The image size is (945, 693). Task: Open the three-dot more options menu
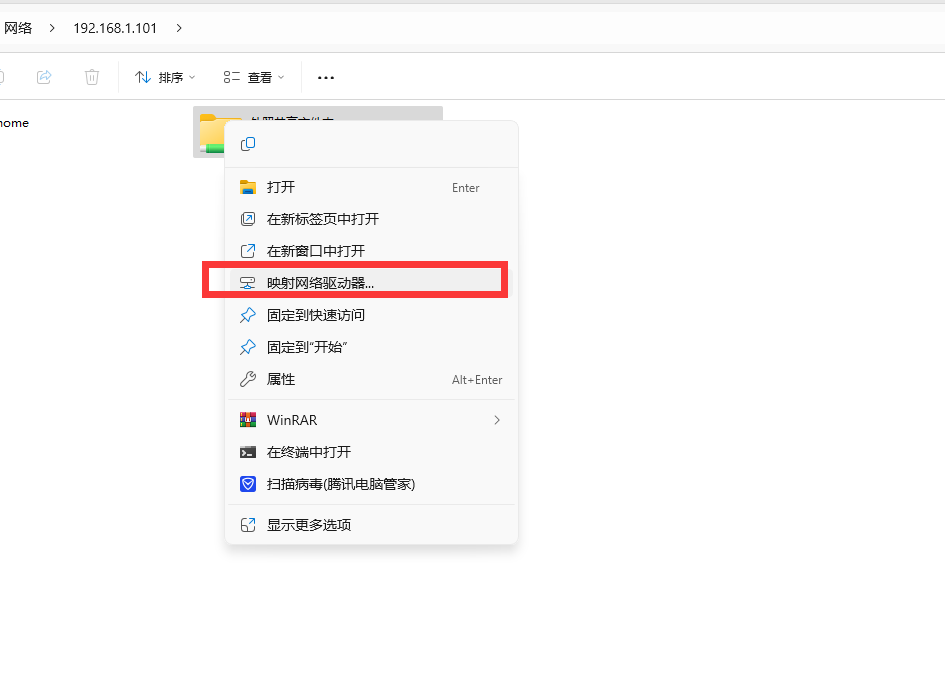(x=325, y=77)
